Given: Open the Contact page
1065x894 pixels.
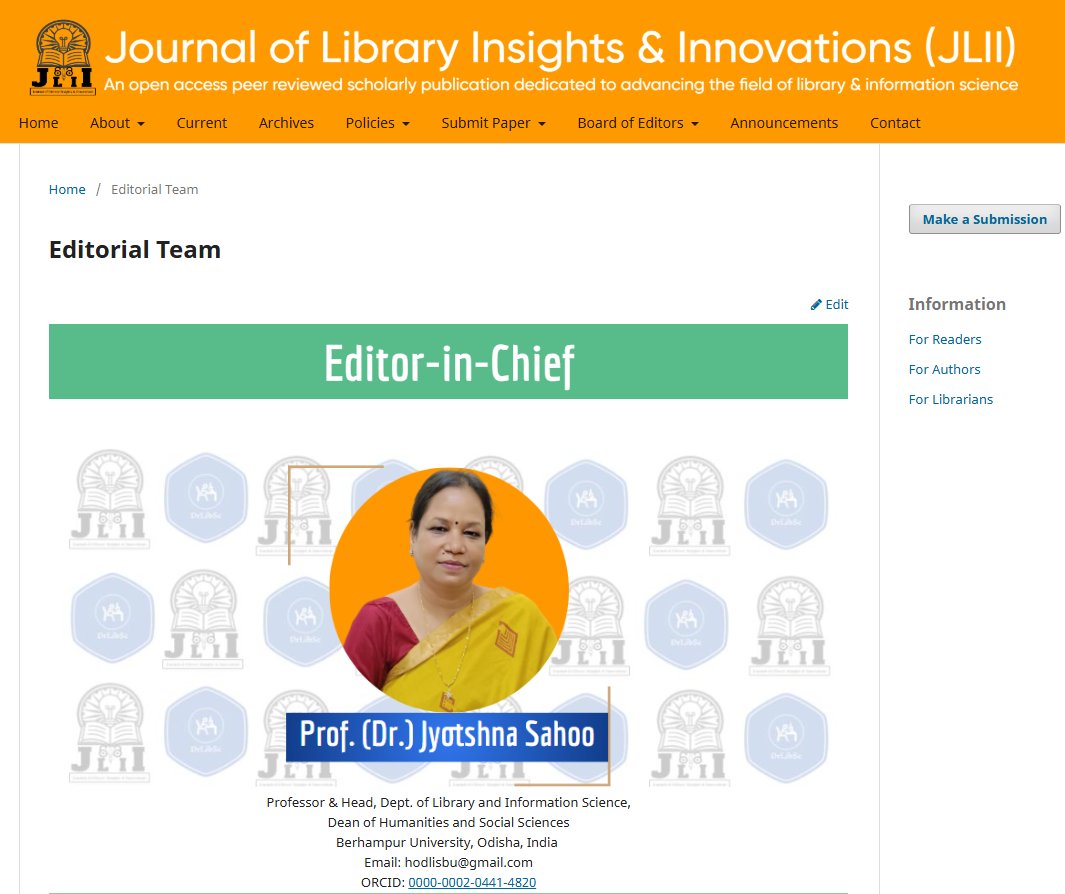Looking at the screenshot, I should click(x=895, y=123).
